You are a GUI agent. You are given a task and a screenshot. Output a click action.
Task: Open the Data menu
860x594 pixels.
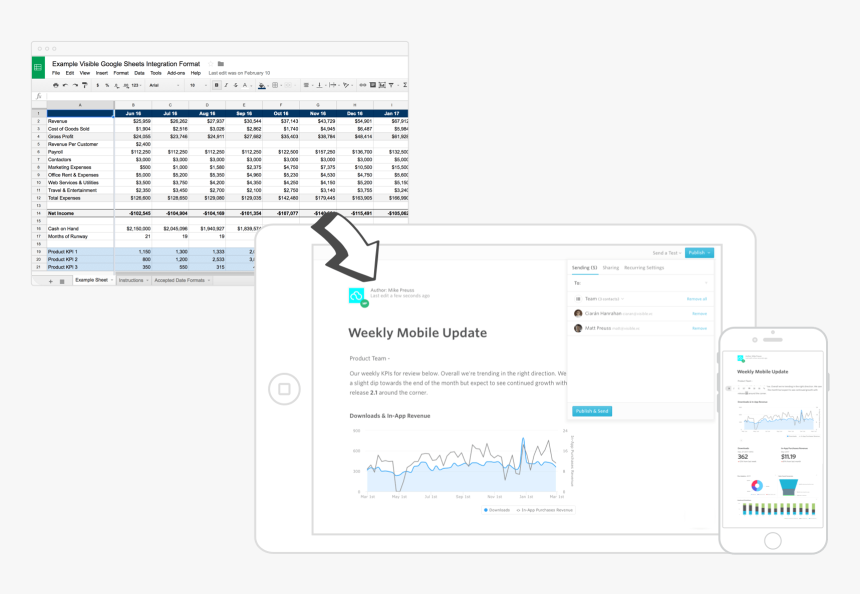[x=139, y=73]
